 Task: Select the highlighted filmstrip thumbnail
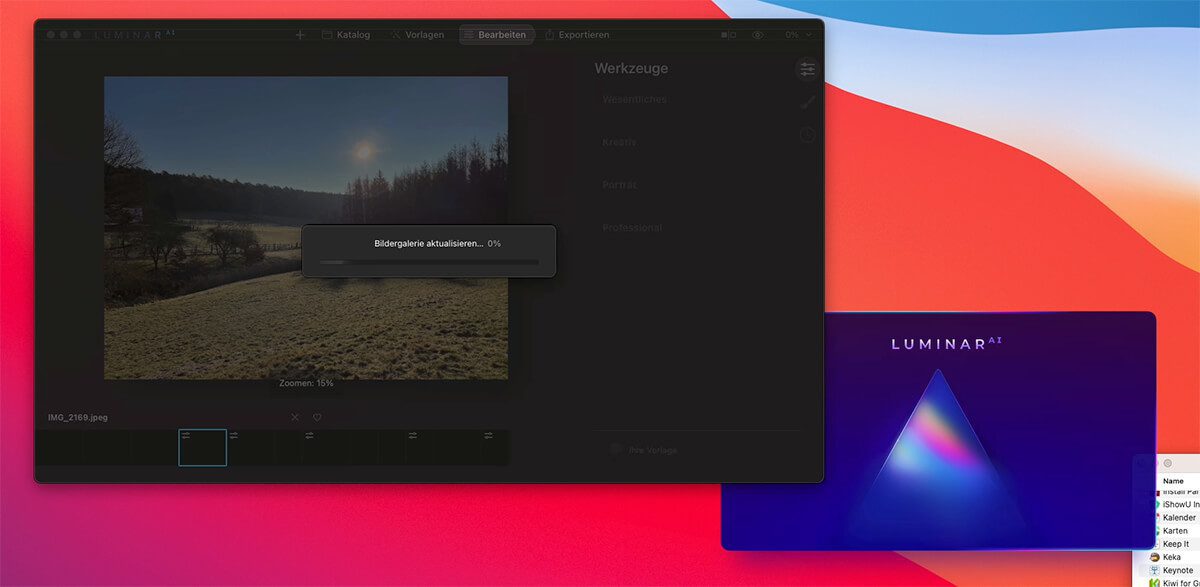tap(203, 447)
